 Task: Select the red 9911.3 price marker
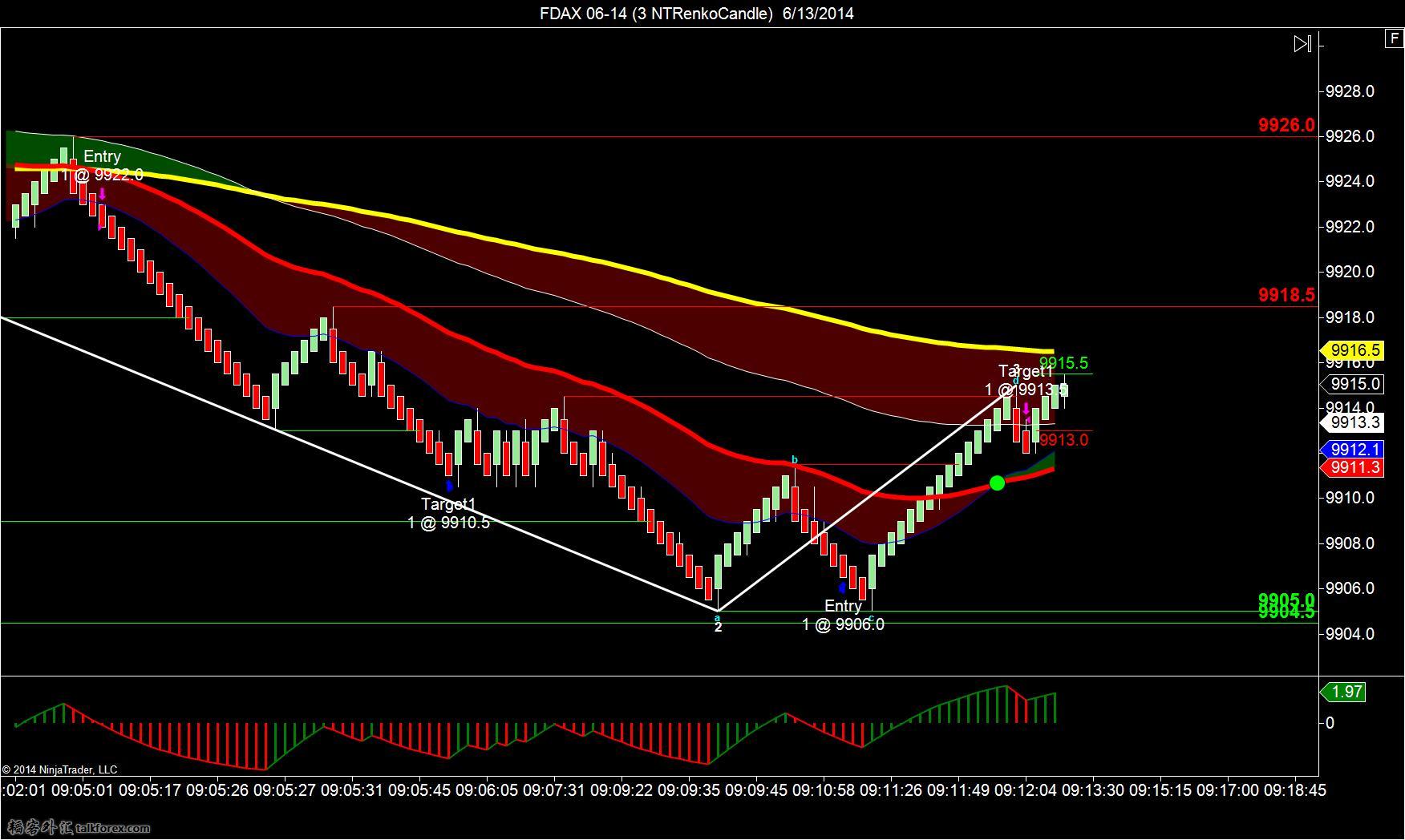pyautogui.click(x=1352, y=467)
